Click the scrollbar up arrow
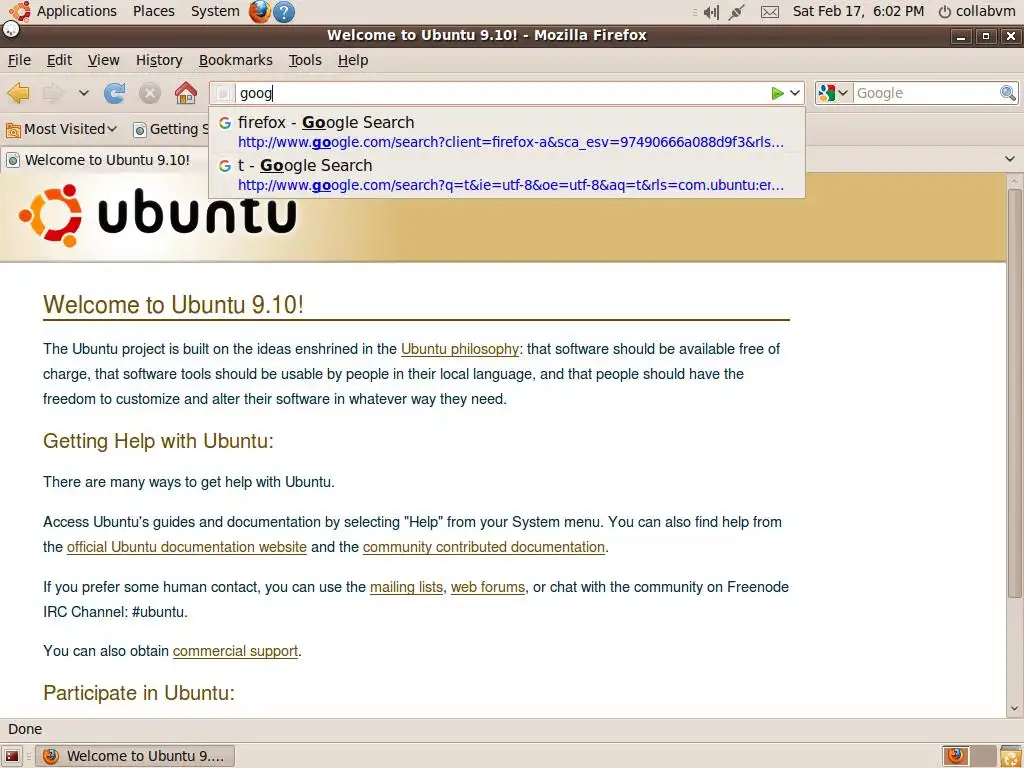Image resolution: width=1024 pixels, height=768 pixels. click(x=1014, y=181)
